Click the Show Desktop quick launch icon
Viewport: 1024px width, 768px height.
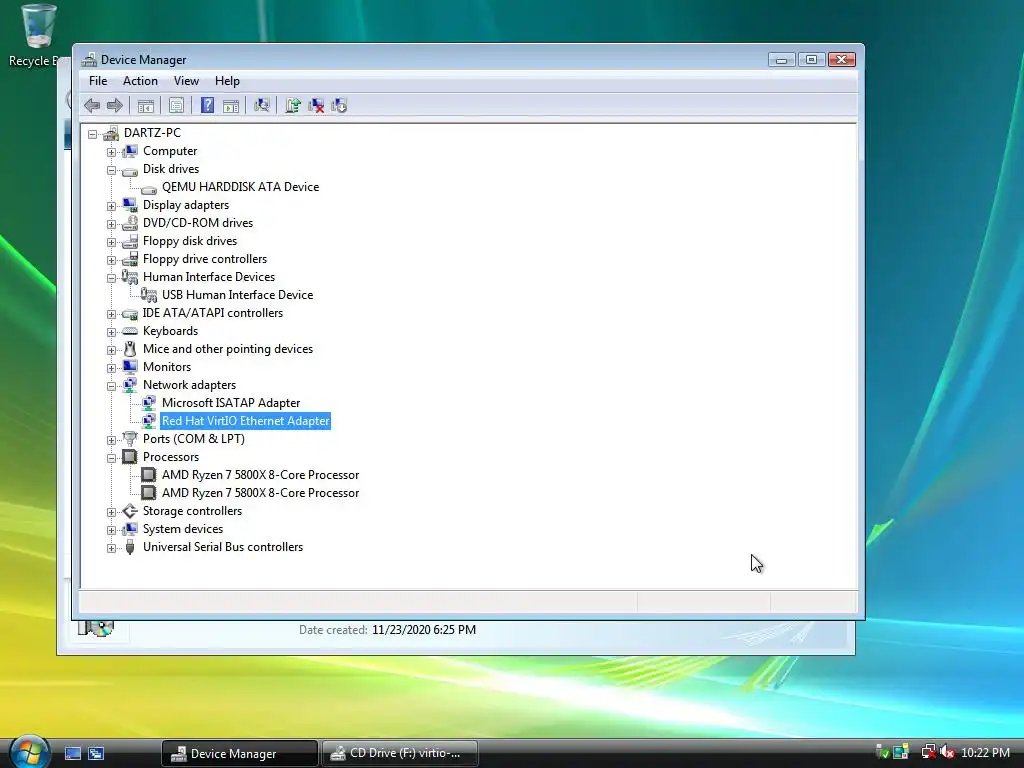click(72, 753)
